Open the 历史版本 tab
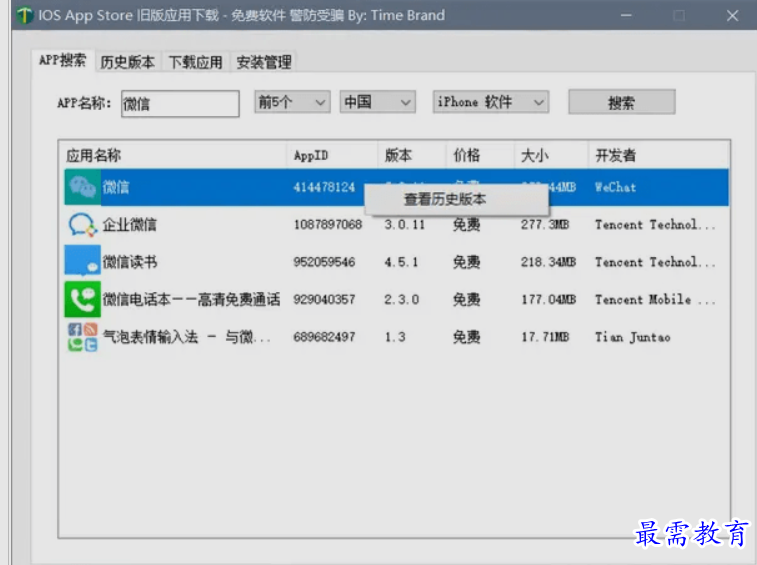 pyautogui.click(x=127, y=62)
